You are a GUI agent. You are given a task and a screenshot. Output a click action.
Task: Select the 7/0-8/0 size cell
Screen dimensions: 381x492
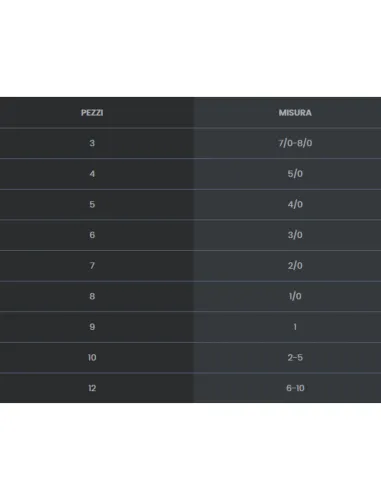point(295,143)
